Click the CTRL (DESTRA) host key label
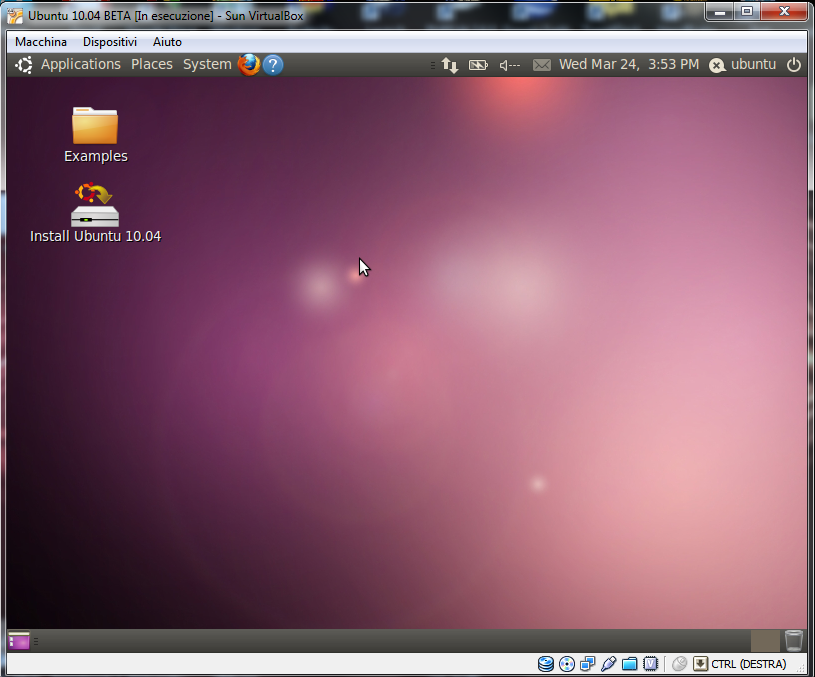The image size is (815, 677). pyautogui.click(x=748, y=664)
